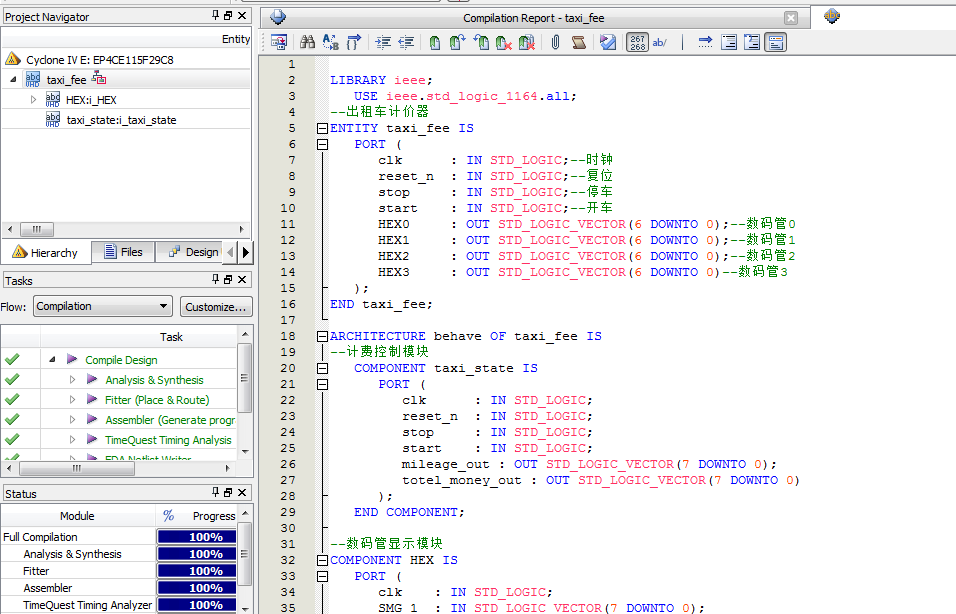Click the Toggle Bookmark toolbar icon

pos(435,42)
